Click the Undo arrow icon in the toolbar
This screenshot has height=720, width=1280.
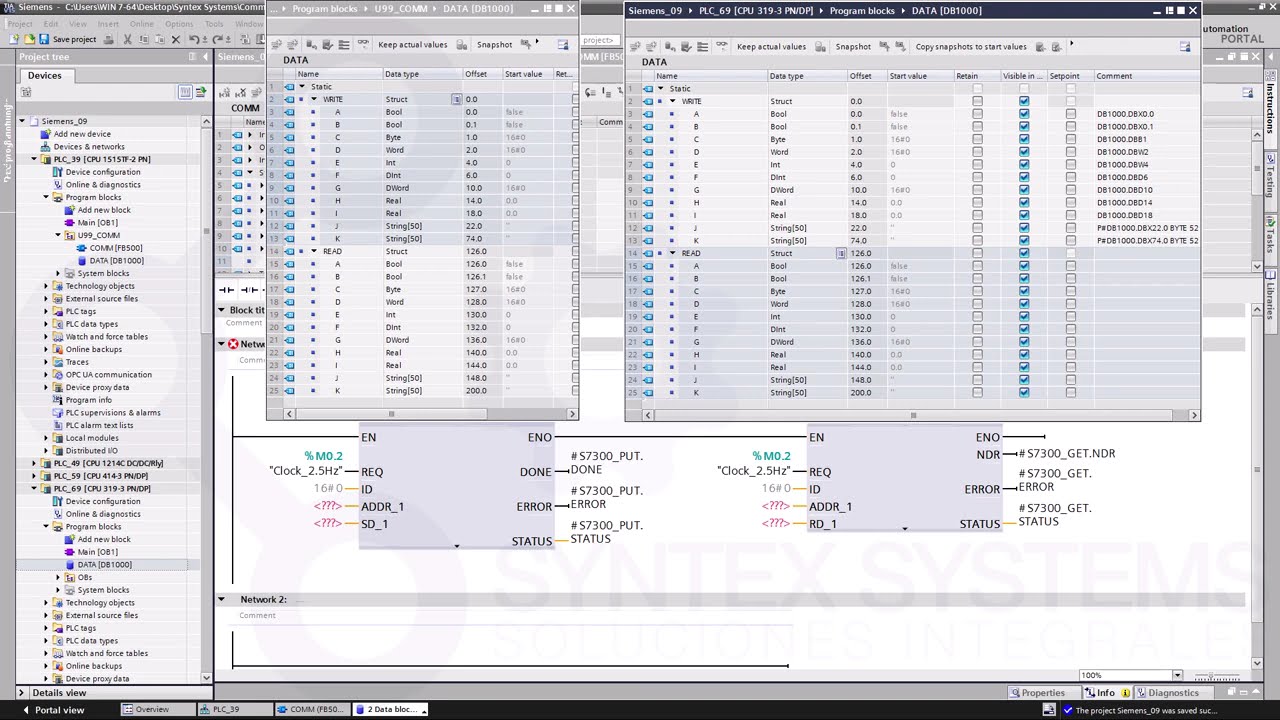[195, 39]
